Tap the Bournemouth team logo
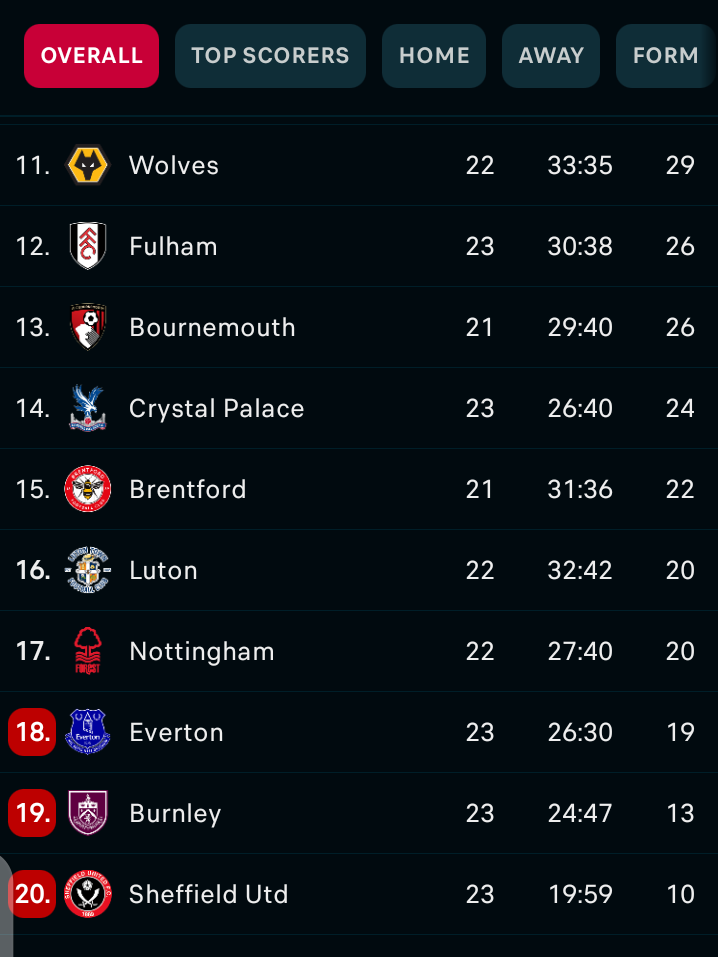 (x=88, y=327)
